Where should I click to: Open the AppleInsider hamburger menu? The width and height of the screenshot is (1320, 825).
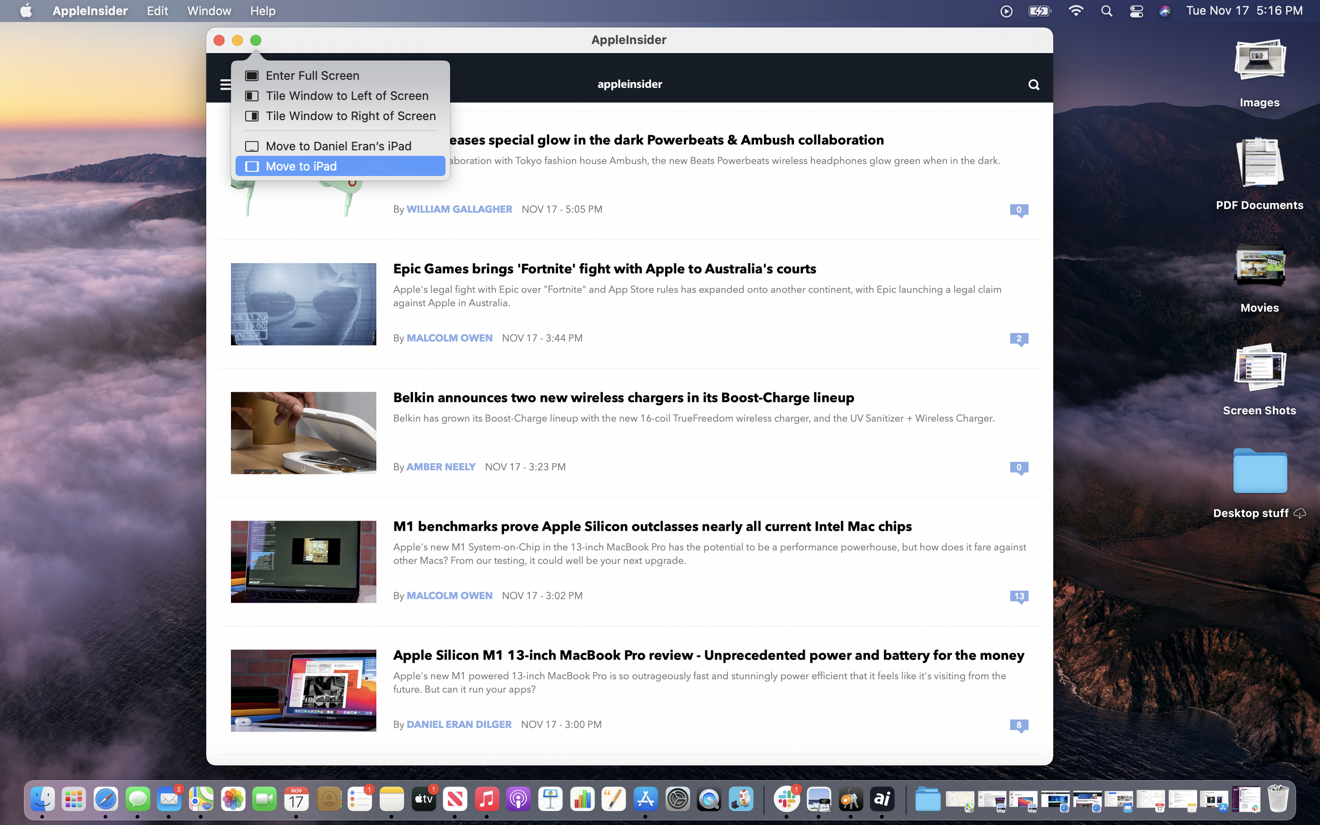(x=225, y=85)
